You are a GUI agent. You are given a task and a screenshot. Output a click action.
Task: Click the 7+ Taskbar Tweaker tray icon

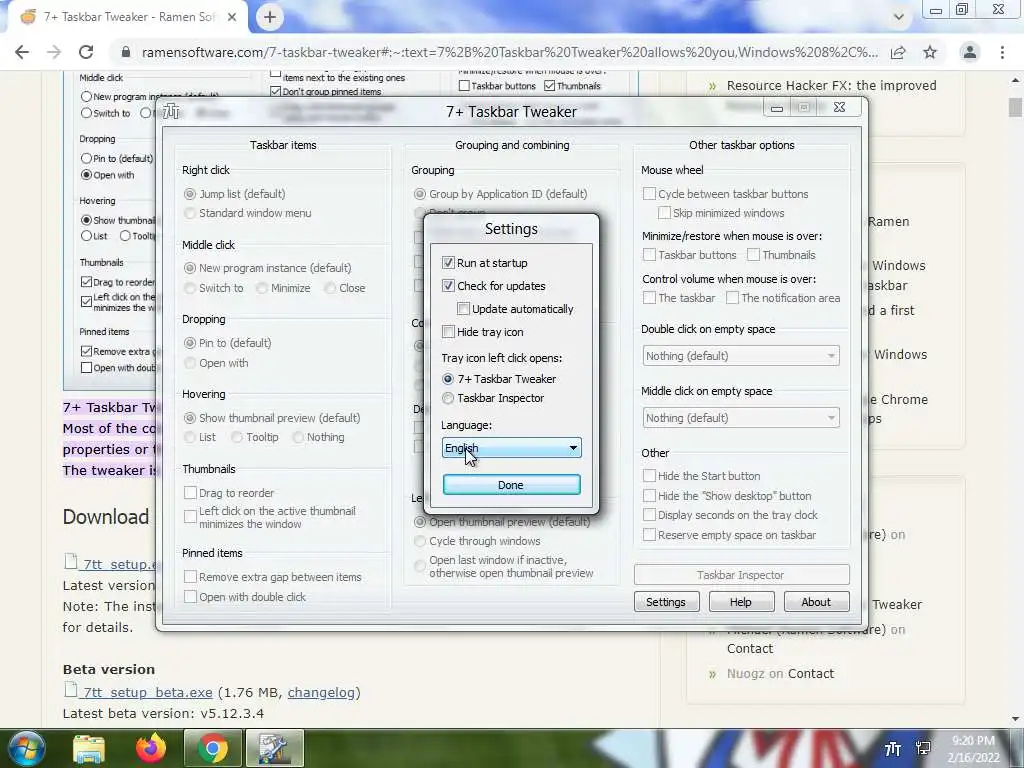pyautogui.click(x=893, y=748)
